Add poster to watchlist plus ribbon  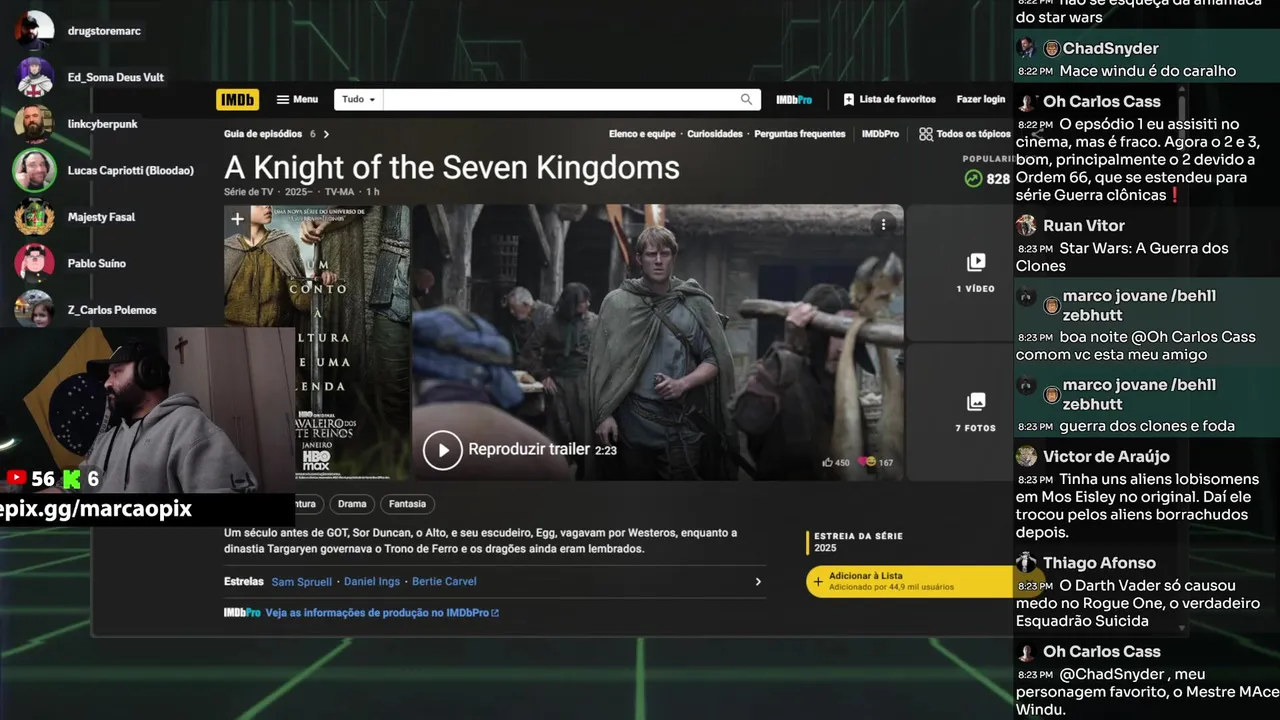pos(237,219)
